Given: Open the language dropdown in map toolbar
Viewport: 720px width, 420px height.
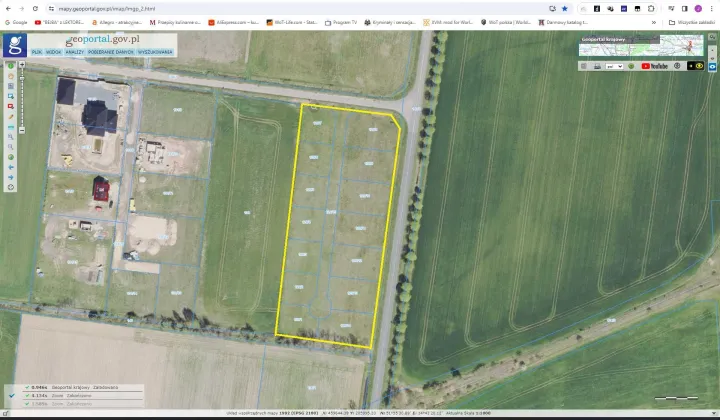Looking at the screenshot, I should (614, 66).
